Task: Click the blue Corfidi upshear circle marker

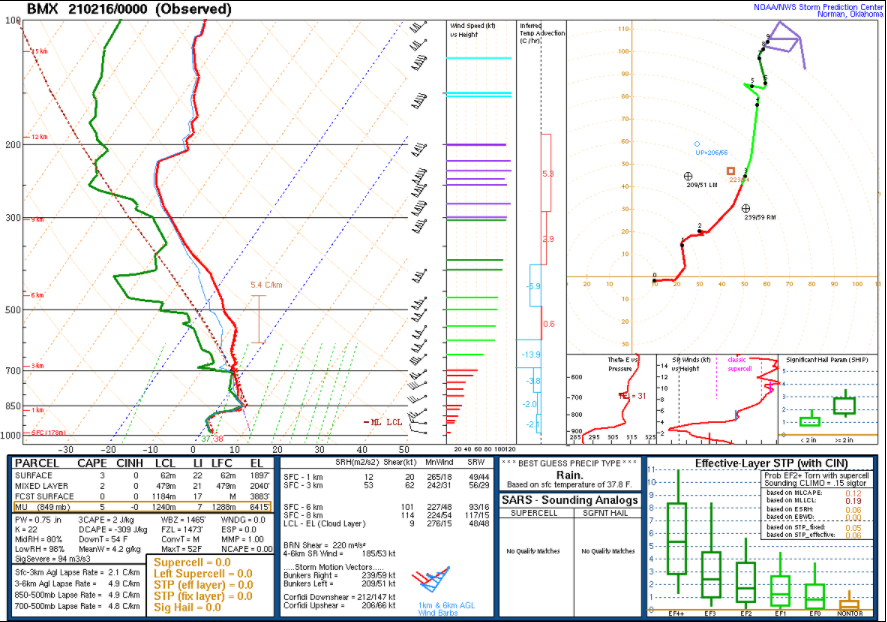Action: (697, 144)
